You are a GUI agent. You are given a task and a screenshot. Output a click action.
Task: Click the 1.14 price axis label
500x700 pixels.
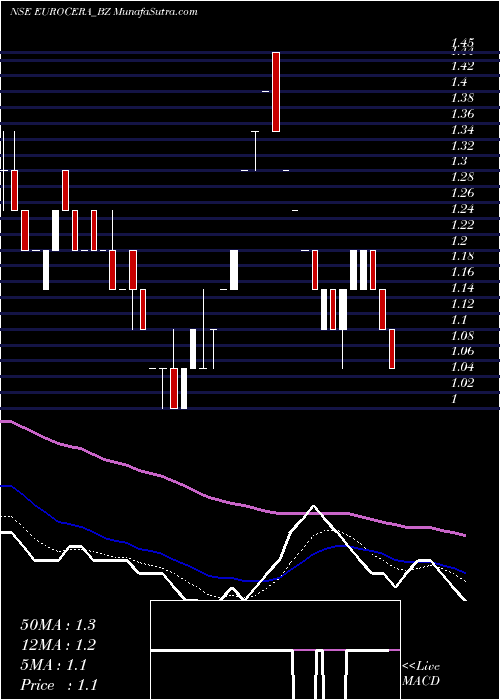point(462,288)
